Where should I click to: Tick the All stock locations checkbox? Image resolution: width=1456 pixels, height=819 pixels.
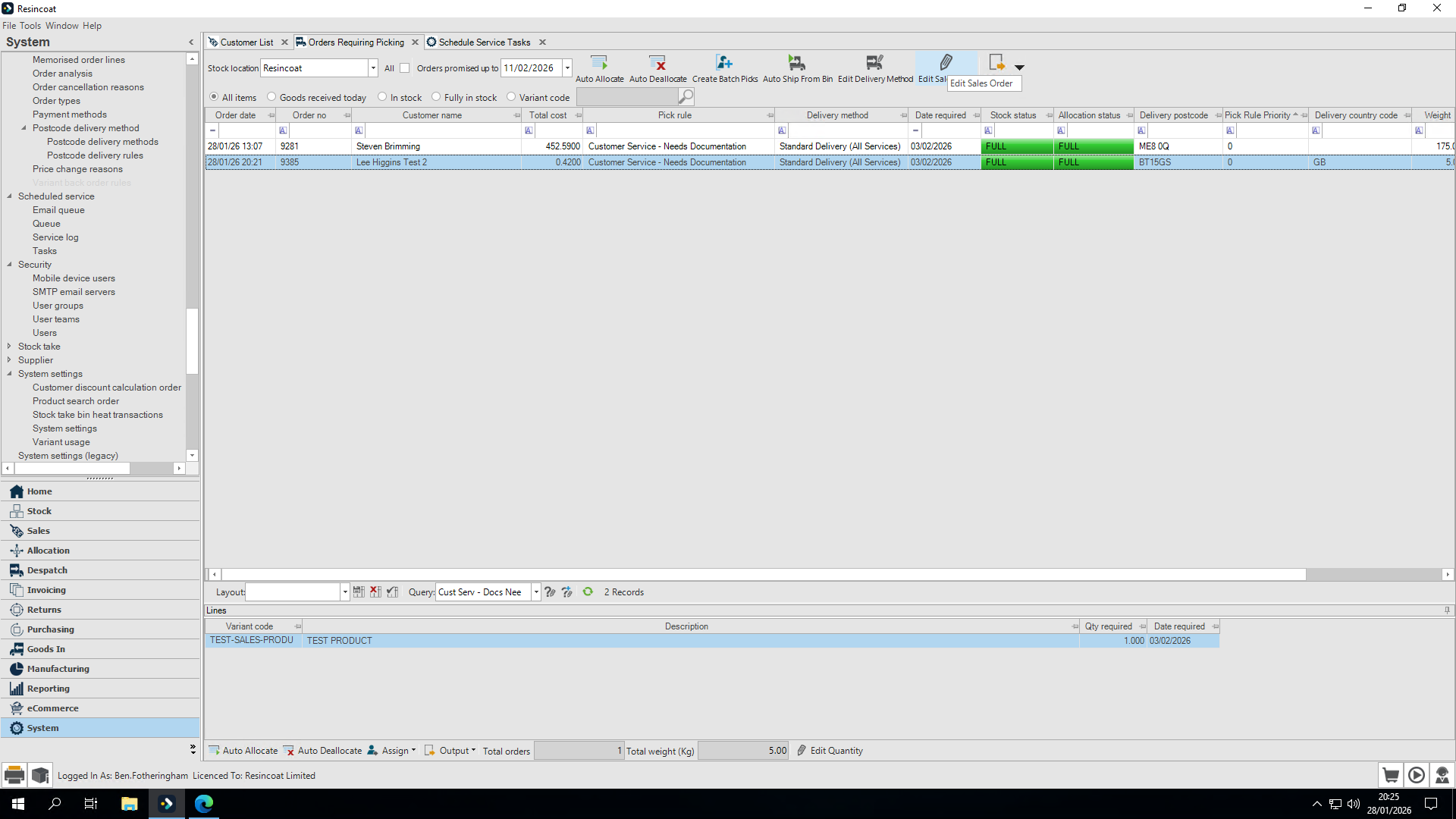coord(405,68)
